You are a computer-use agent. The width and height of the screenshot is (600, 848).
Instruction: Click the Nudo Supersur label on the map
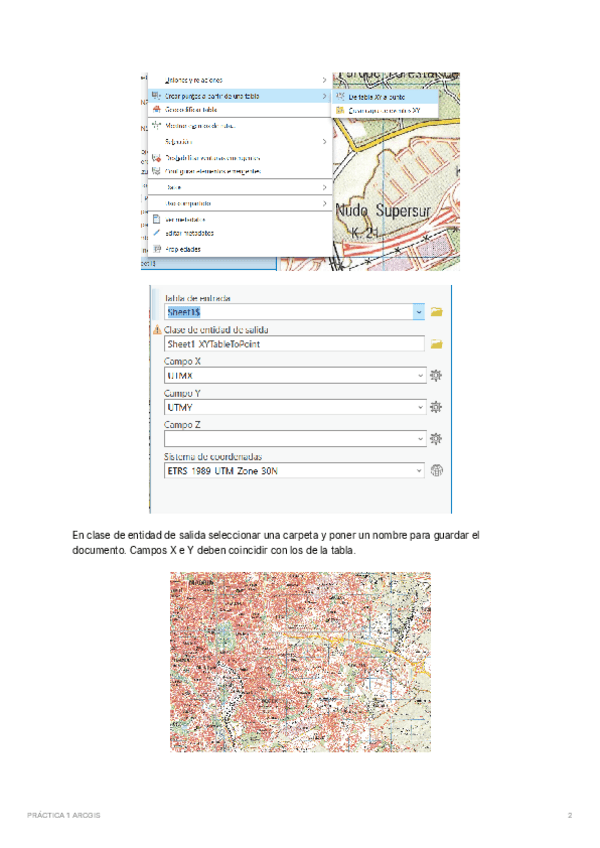383,210
